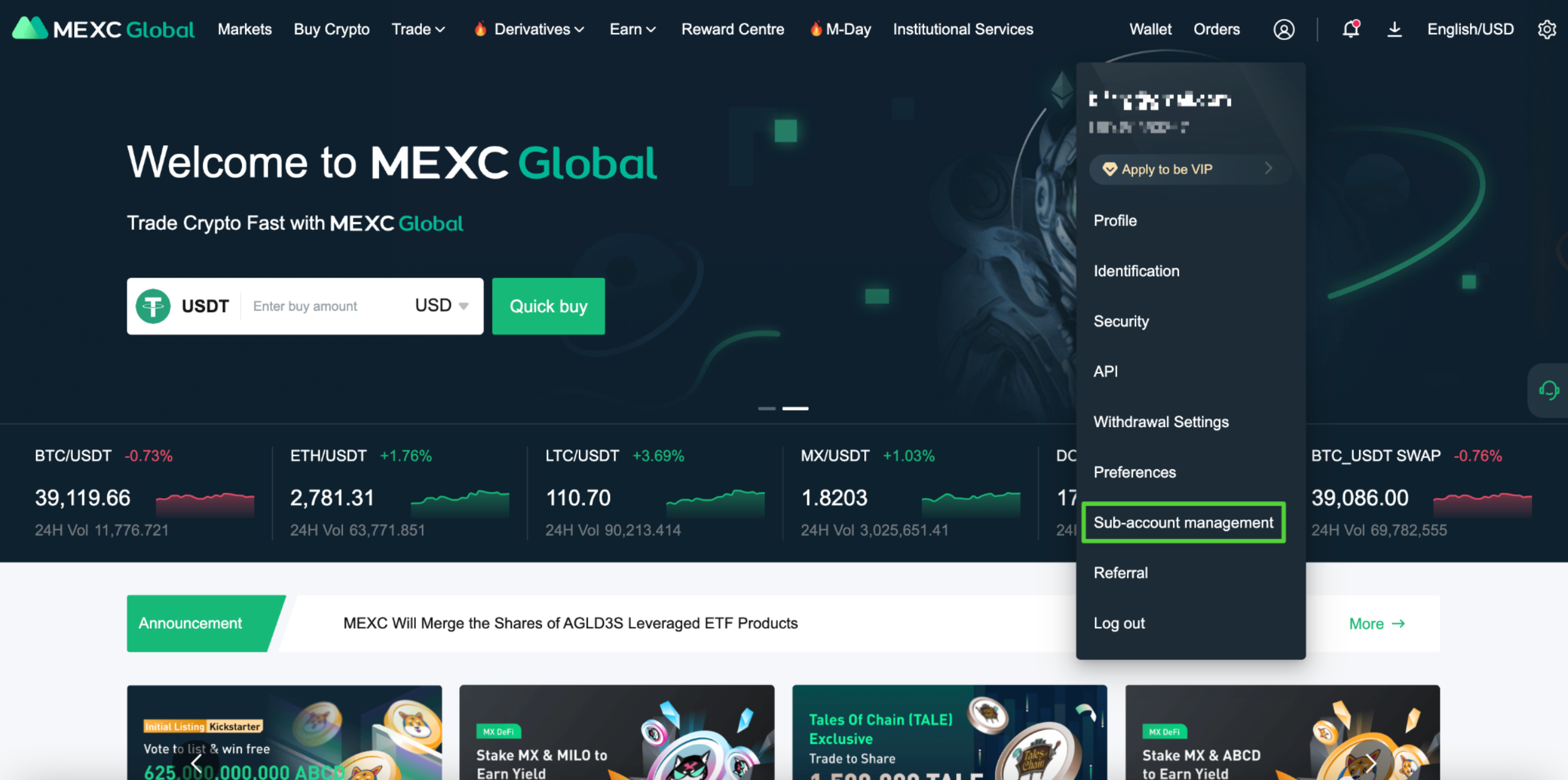This screenshot has width=1568, height=780.
Task: Click the USDT Tether coin icon
Action: (x=153, y=306)
